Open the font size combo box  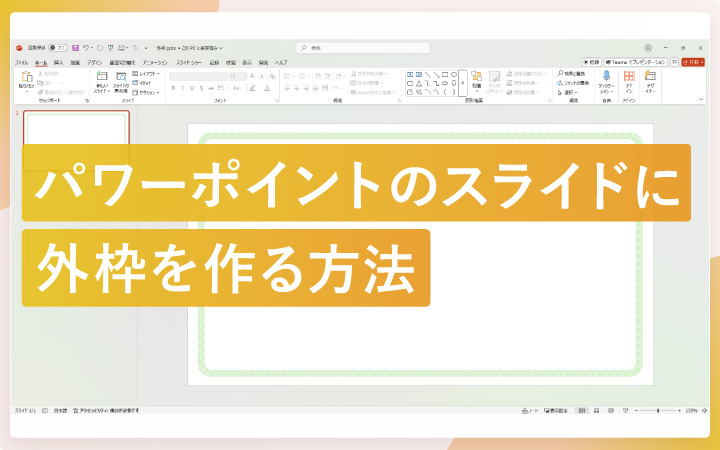tap(238, 76)
